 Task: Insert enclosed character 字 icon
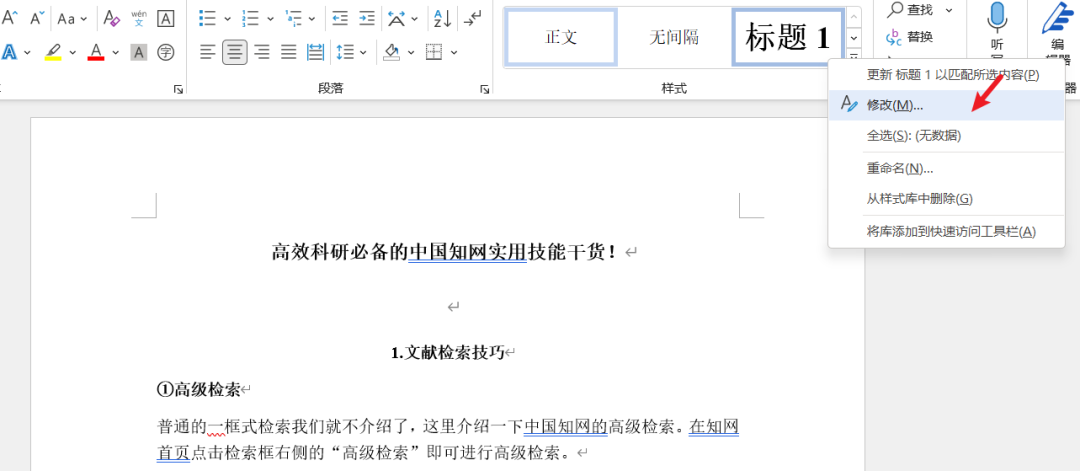click(x=165, y=52)
